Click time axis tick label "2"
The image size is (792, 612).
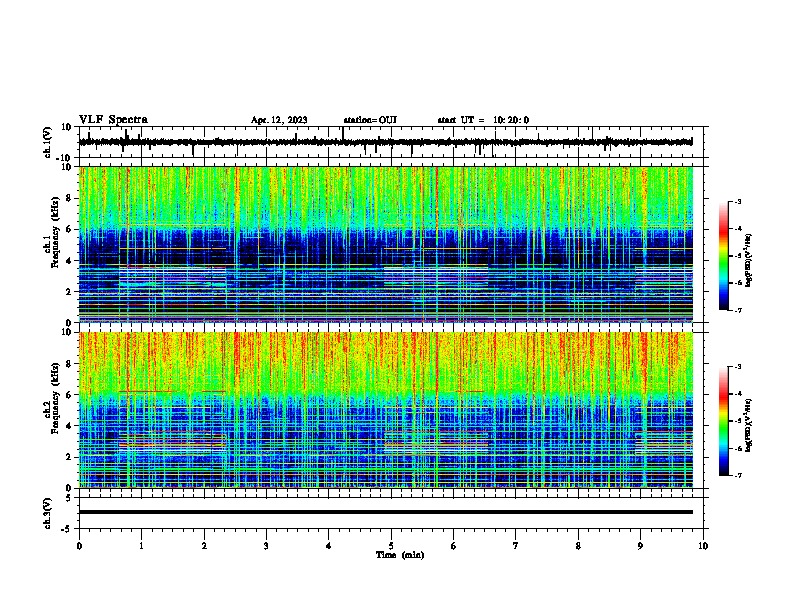204,546
